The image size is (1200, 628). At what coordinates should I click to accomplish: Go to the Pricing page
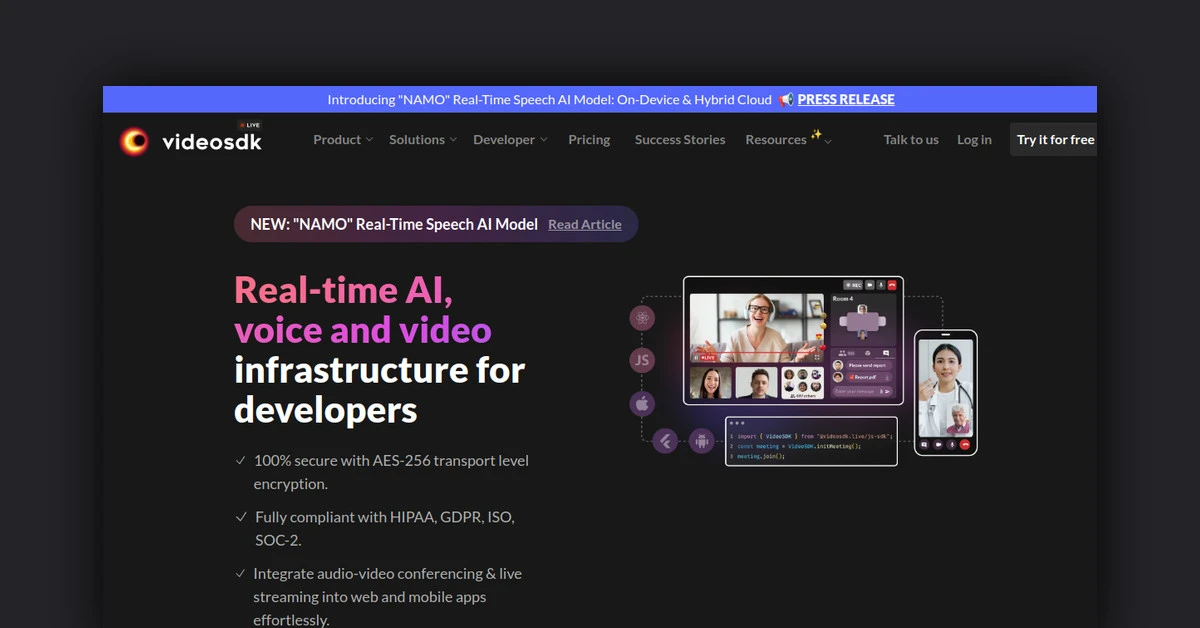tap(589, 140)
